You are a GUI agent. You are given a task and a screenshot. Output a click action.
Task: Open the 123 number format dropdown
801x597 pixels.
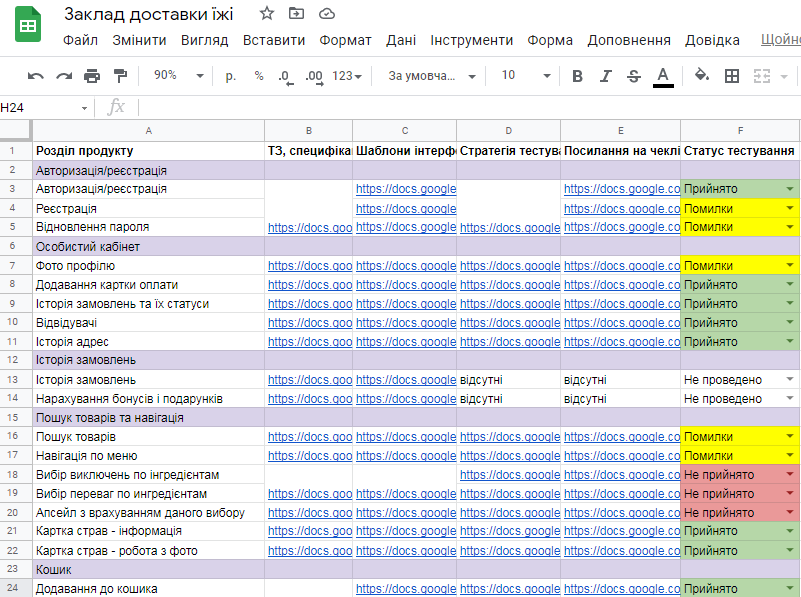(347, 76)
